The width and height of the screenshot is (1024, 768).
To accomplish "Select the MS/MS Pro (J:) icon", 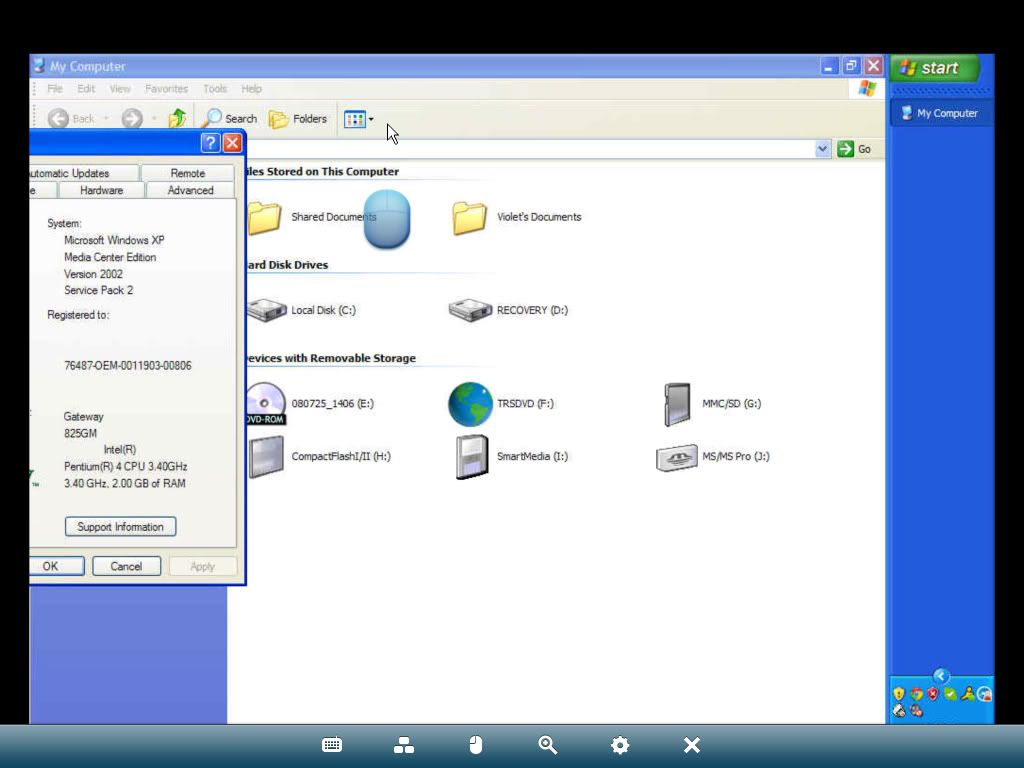I will pyautogui.click(x=677, y=457).
